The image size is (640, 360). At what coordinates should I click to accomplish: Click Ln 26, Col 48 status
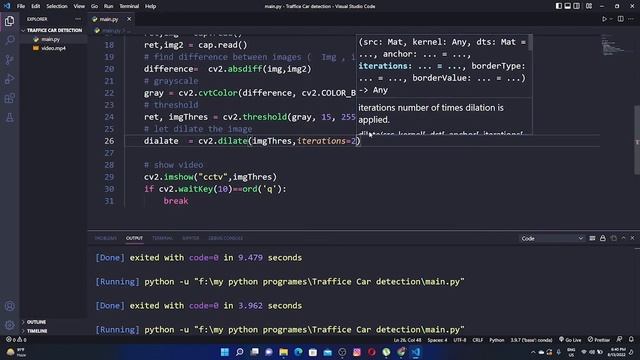tap(407, 340)
